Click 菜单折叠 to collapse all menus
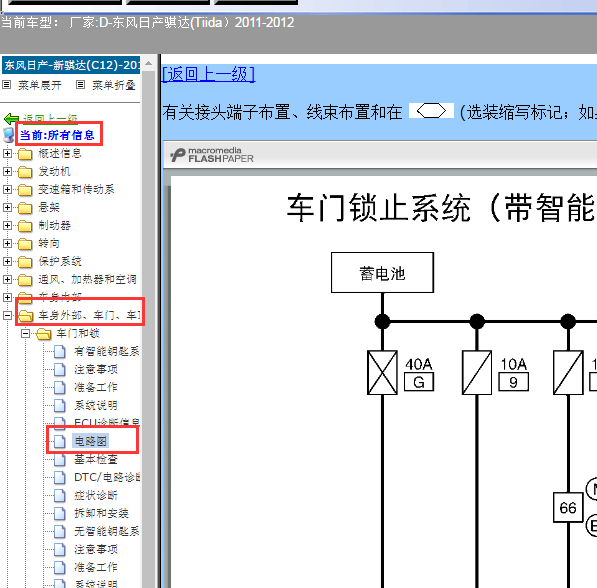 pyautogui.click(x=113, y=85)
